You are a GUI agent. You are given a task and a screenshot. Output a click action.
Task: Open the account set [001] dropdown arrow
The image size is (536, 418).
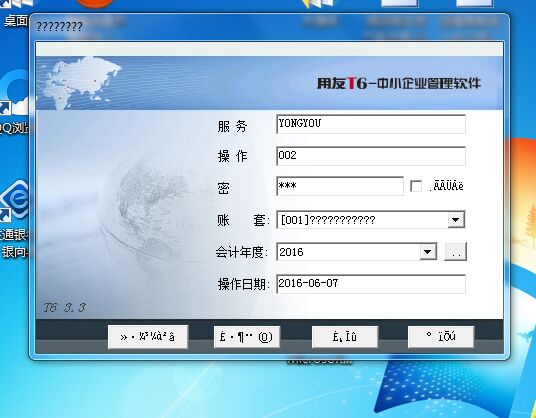point(456,220)
